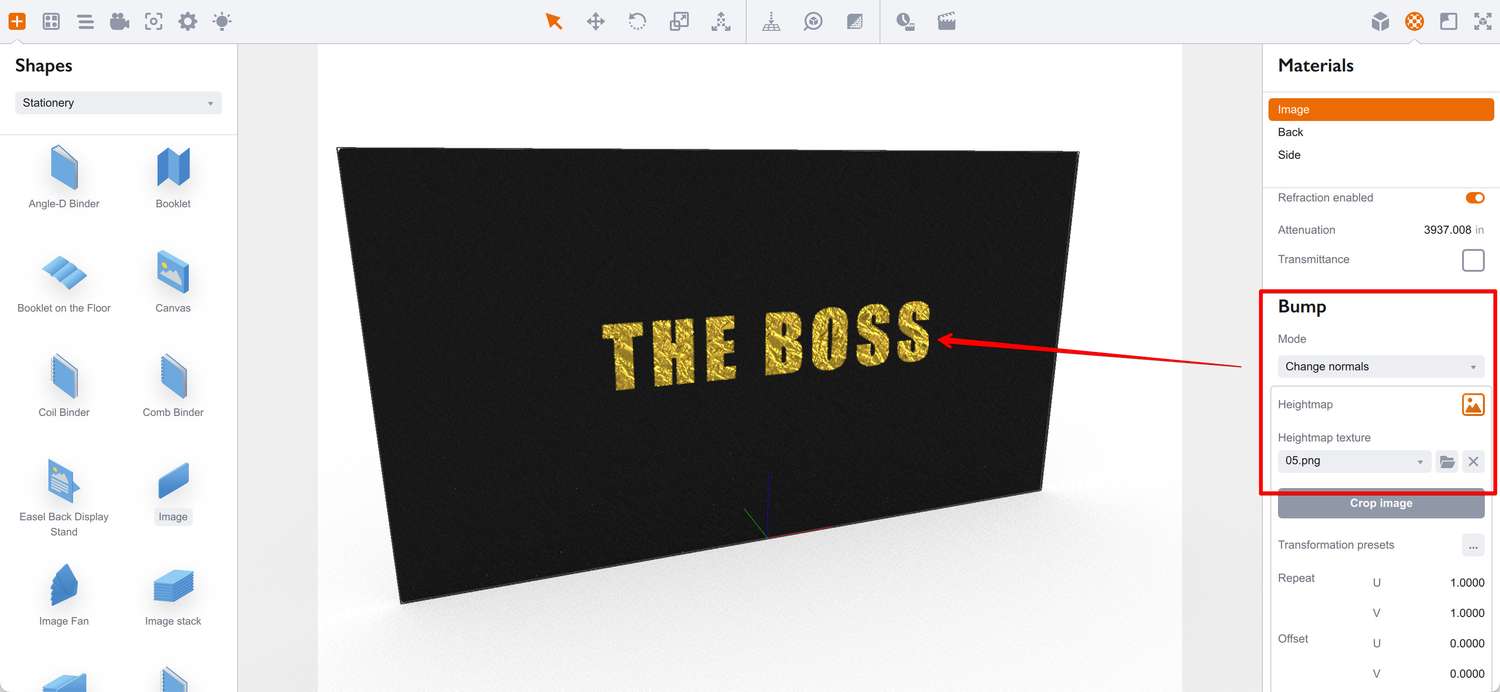Open Transformation presets ellipsis menu
This screenshot has height=692, width=1500.
[1473, 545]
